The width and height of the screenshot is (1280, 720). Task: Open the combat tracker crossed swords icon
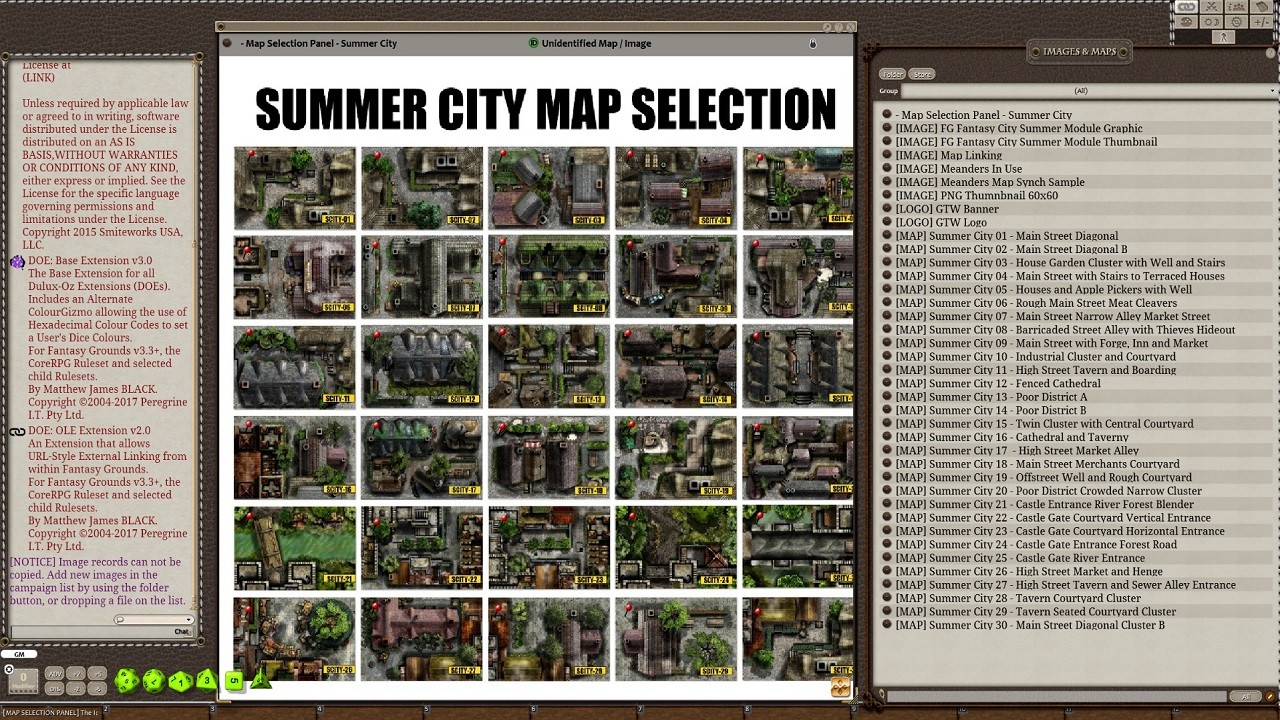[1212, 8]
